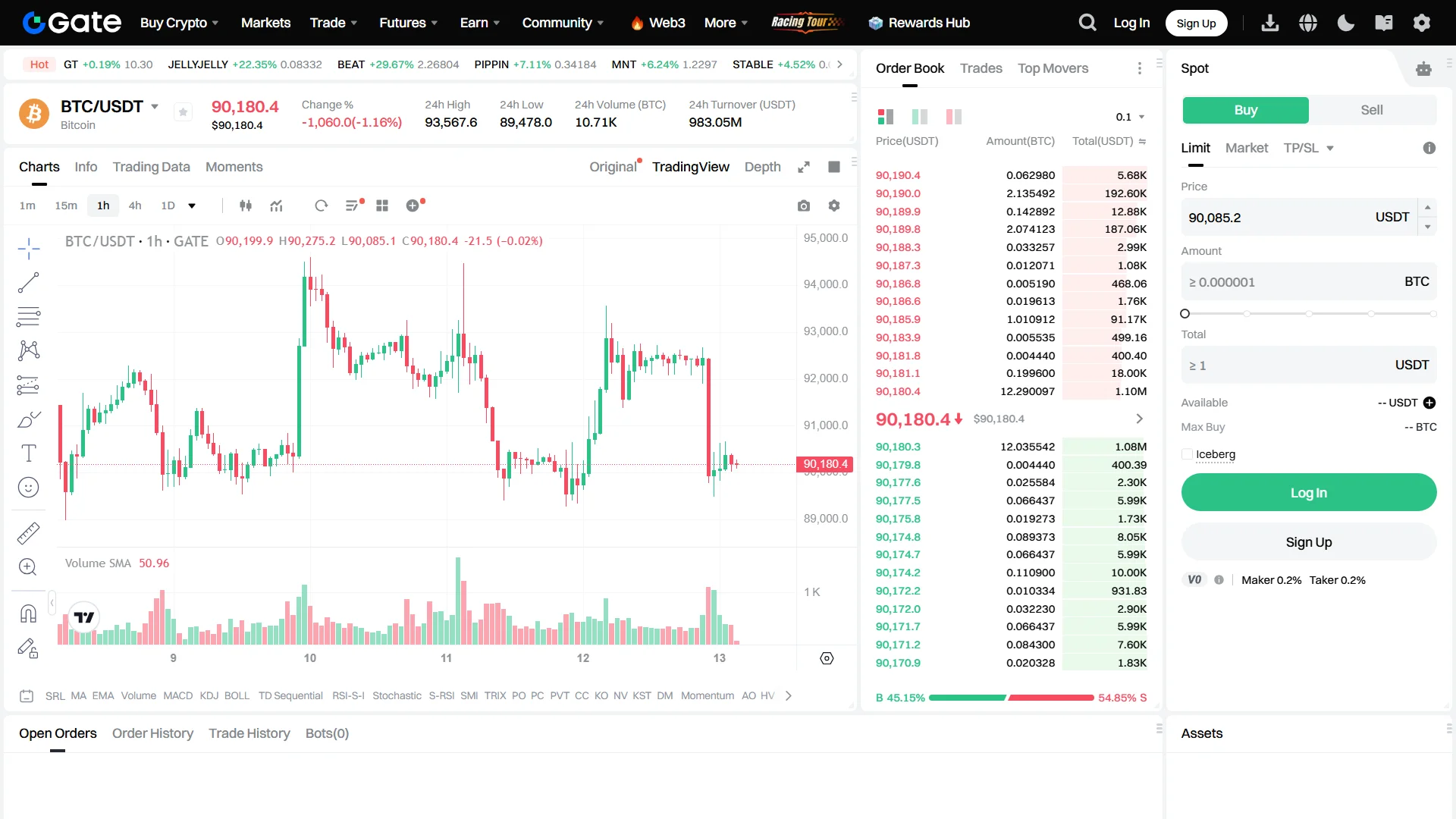Open the order book precision dropdown
This screenshot has width=1456, height=819.
point(1129,117)
